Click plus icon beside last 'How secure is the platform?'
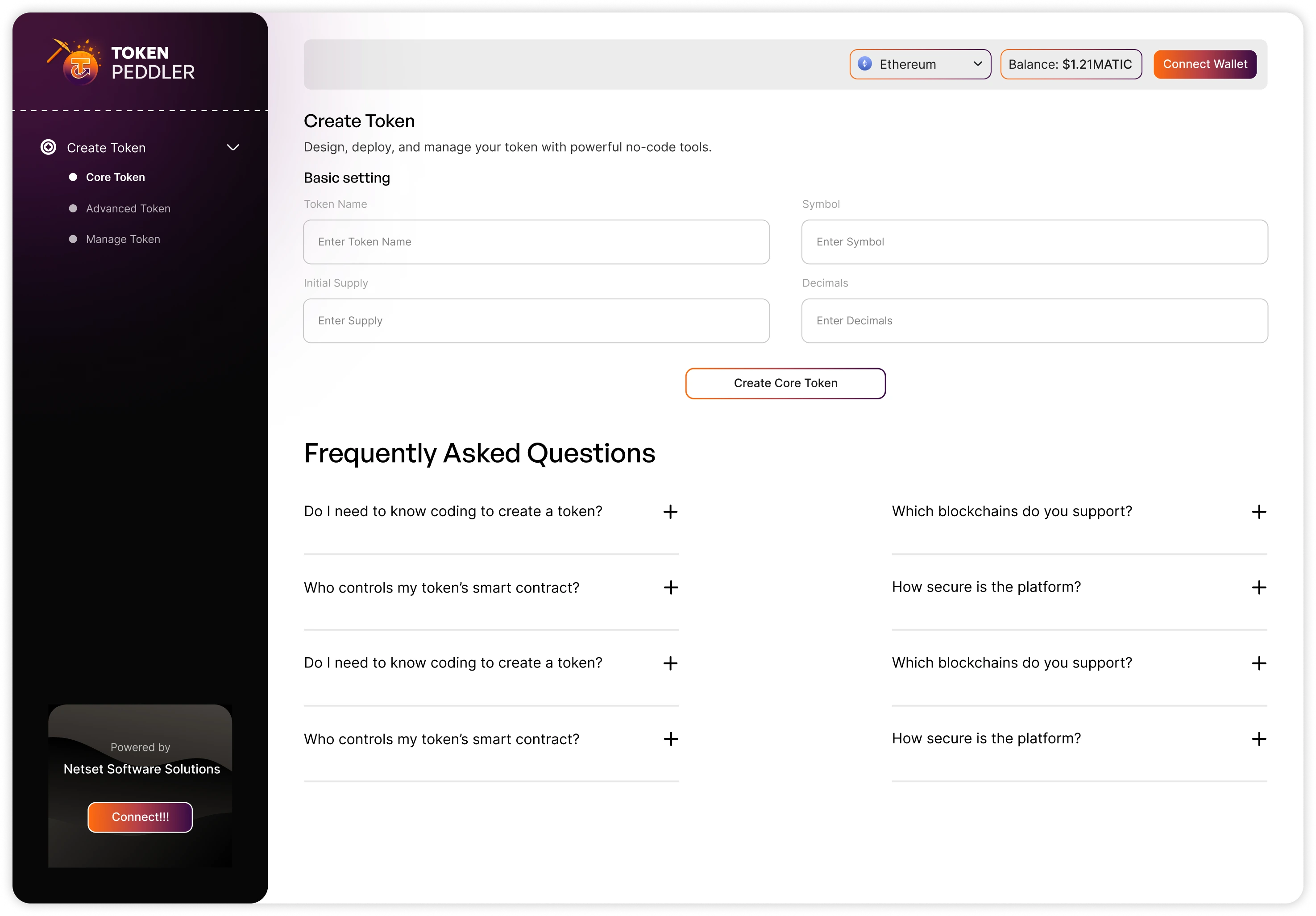 coord(1259,738)
